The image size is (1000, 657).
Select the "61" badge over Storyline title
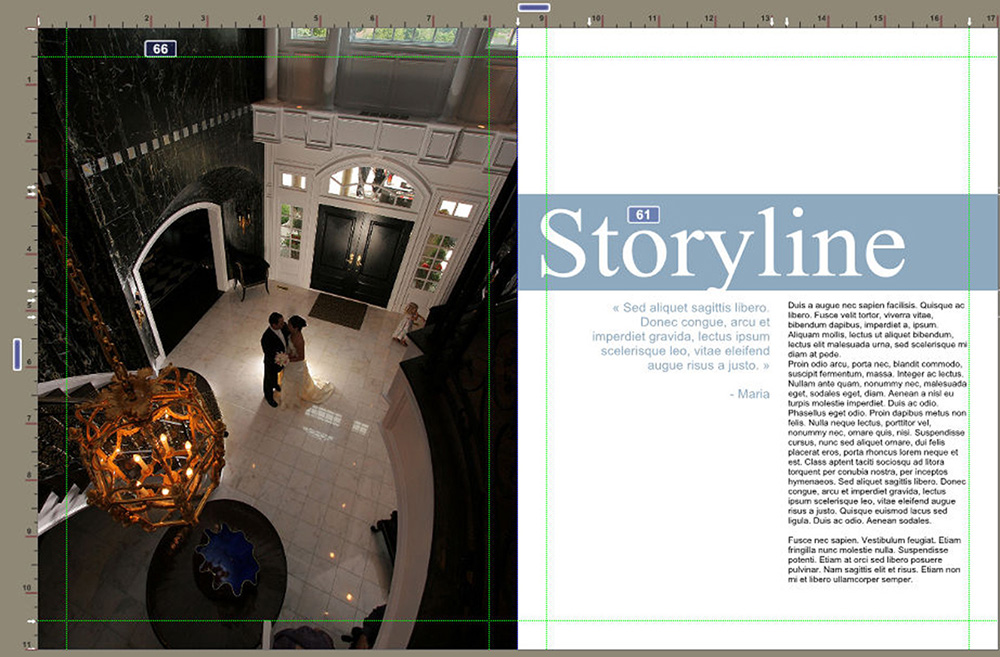click(643, 214)
